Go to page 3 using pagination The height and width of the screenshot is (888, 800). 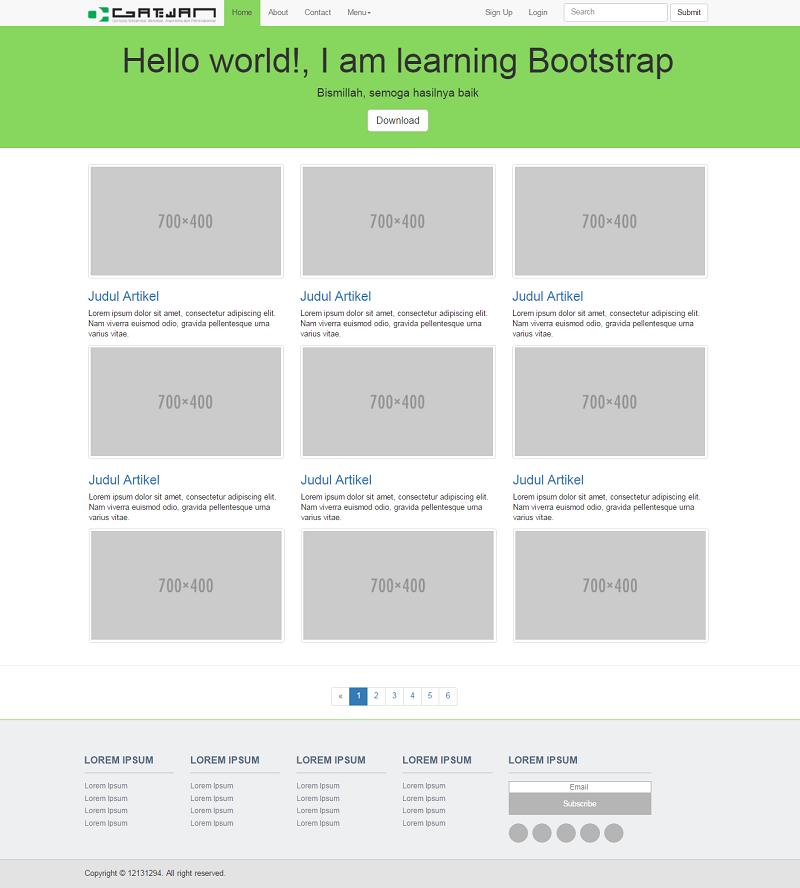pos(394,696)
